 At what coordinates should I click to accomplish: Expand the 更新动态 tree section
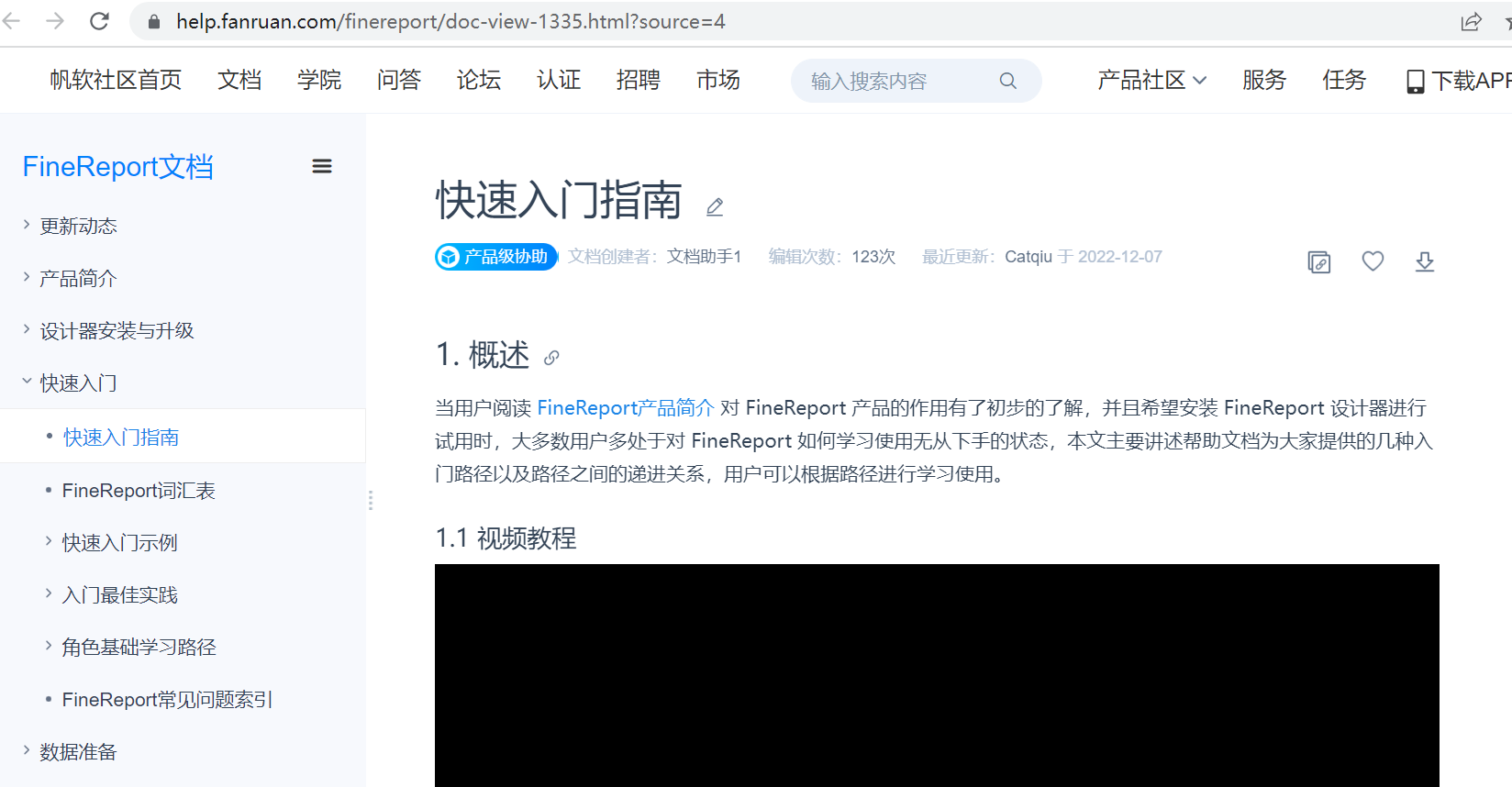tap(77, 226)
